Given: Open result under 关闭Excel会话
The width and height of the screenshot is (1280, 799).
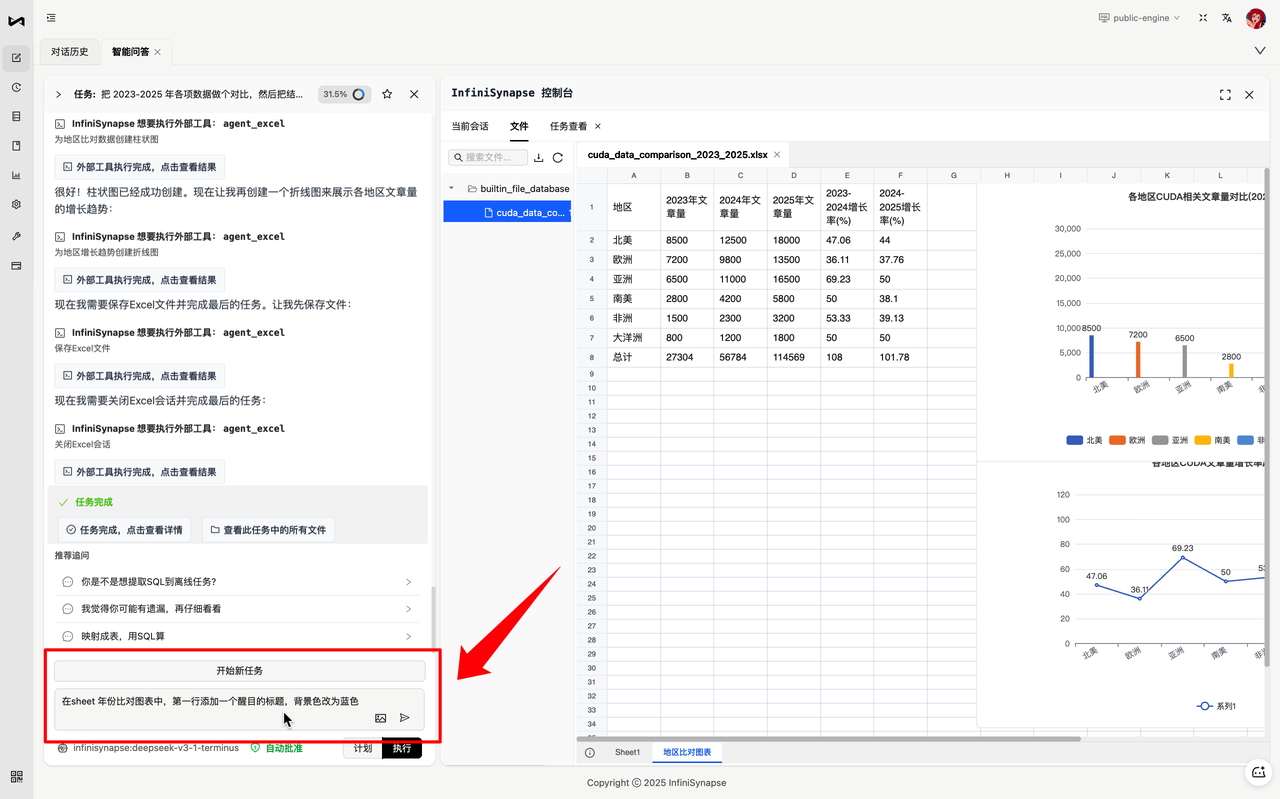Looking at the screenshot, I should click(x=140, y=472).
